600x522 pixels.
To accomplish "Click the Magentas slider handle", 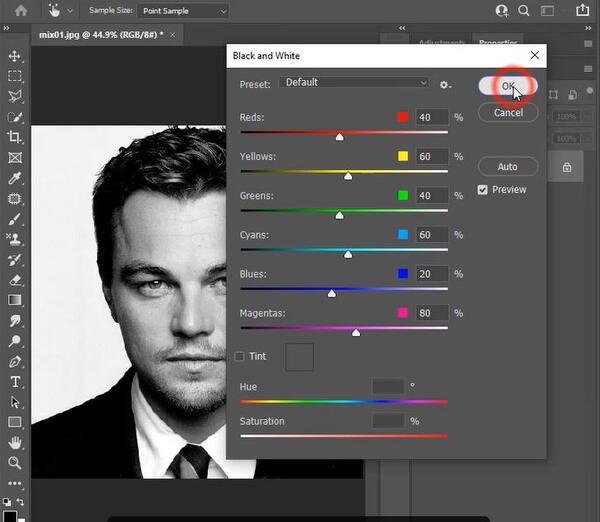I will pos(356,333).
